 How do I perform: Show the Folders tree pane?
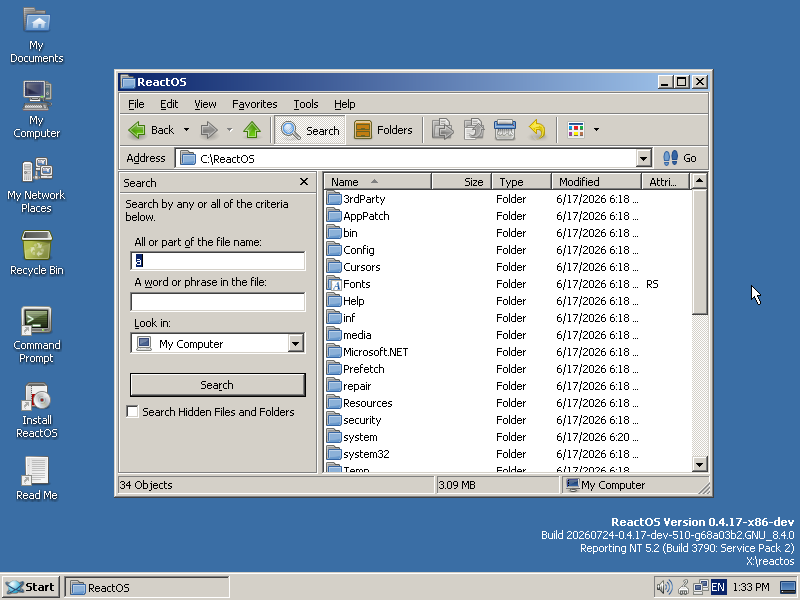point(383,130)
